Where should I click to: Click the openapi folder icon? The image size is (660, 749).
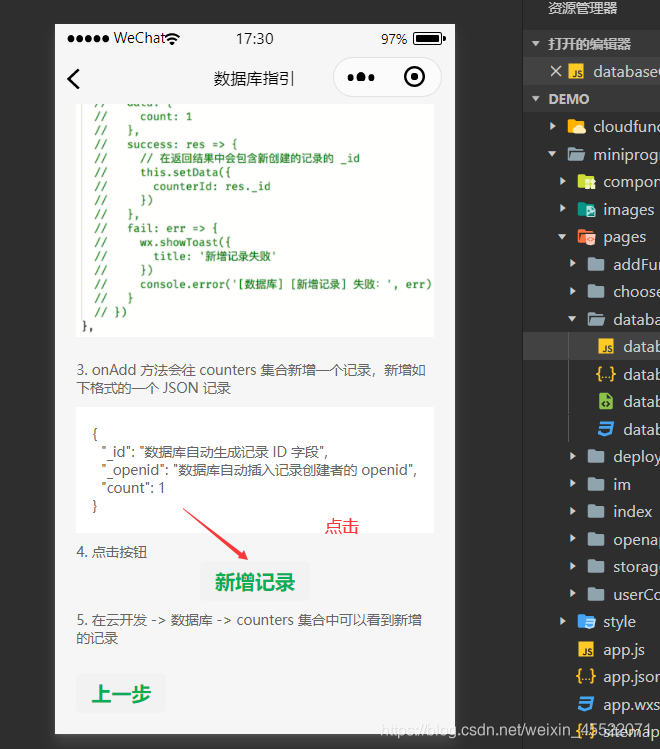click(x=596, y=539)
